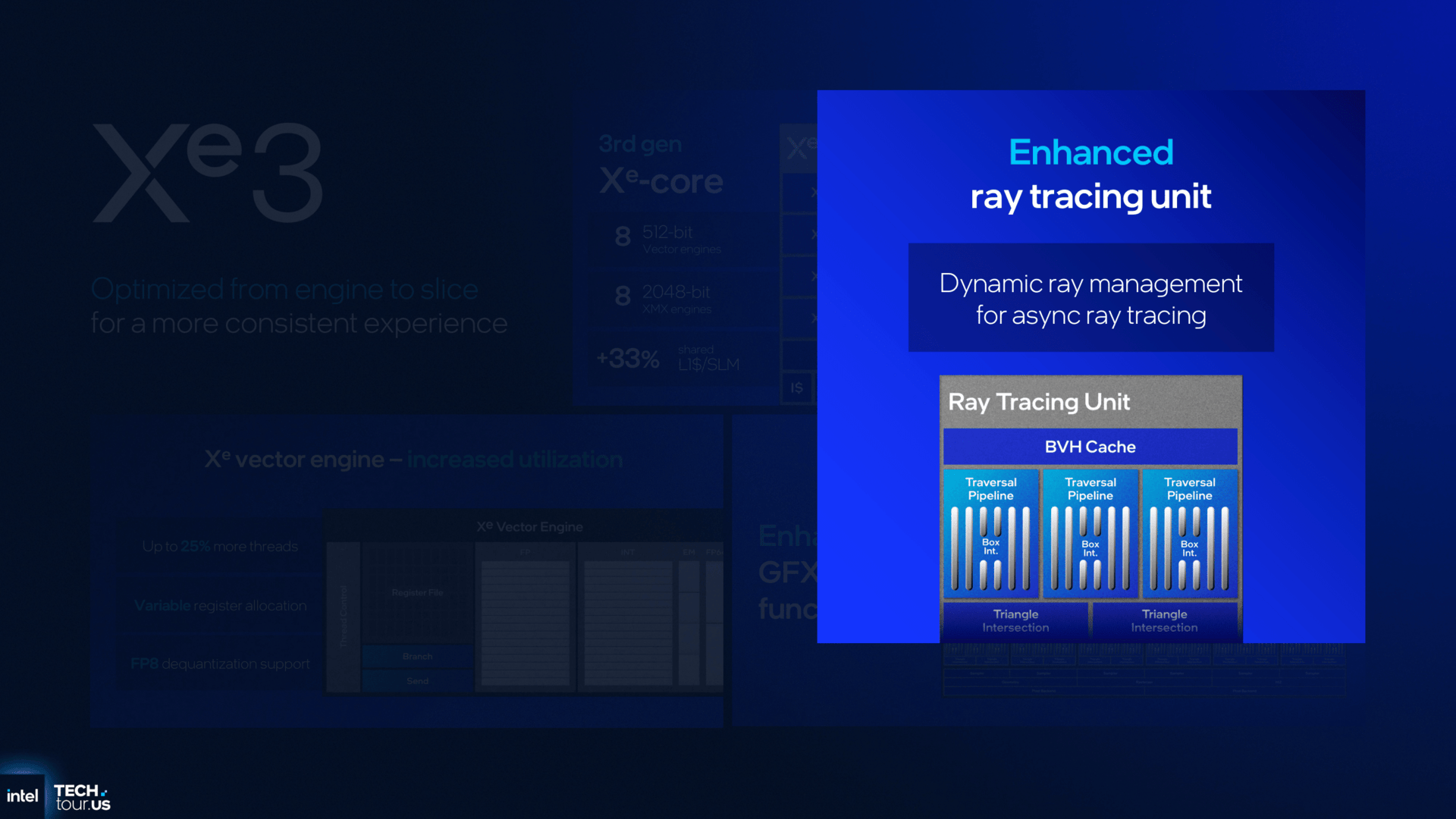The width and height of the screenshot is (1456, 819).
Task: Click the large Xe3 logo
Action: coord(209,173)
